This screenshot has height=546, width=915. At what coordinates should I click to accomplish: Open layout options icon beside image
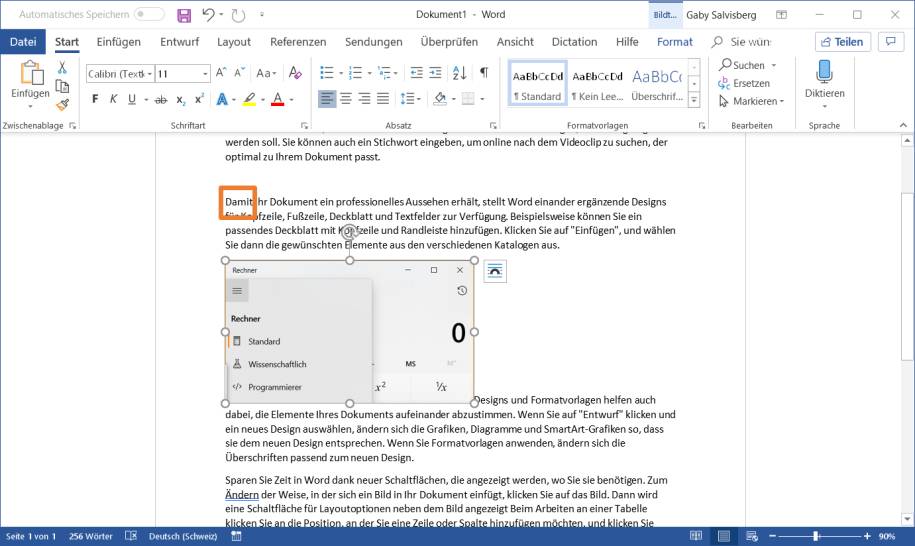(x=495, y=271)
